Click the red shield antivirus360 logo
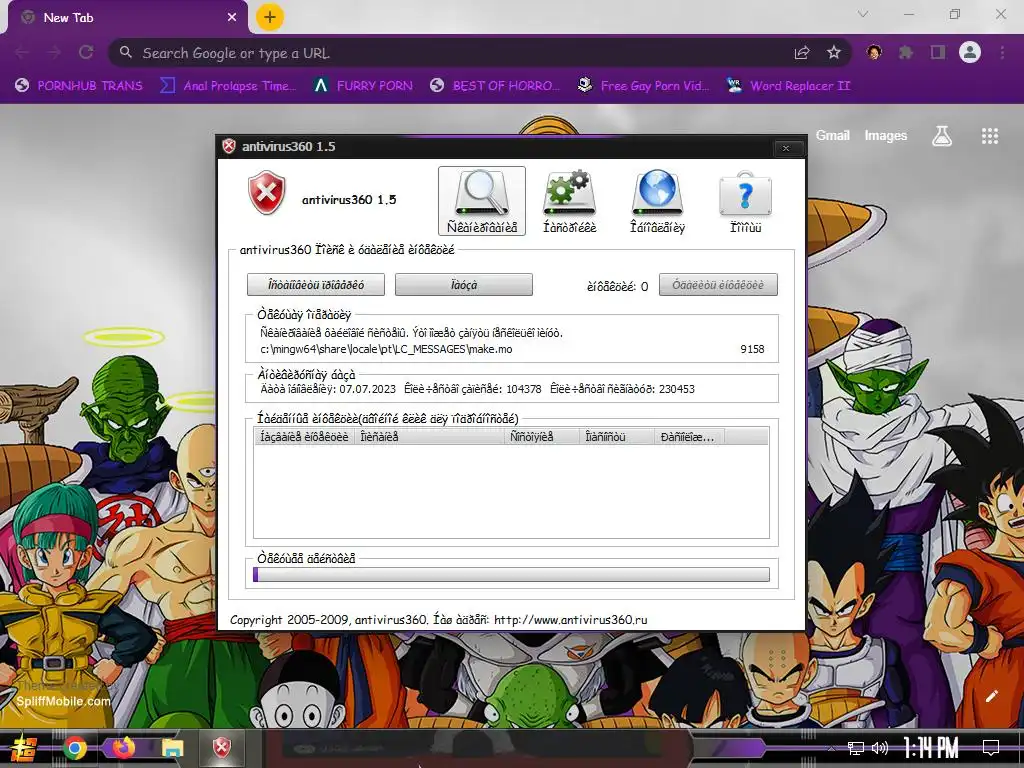1024x768 pixels. click(266, 193)
